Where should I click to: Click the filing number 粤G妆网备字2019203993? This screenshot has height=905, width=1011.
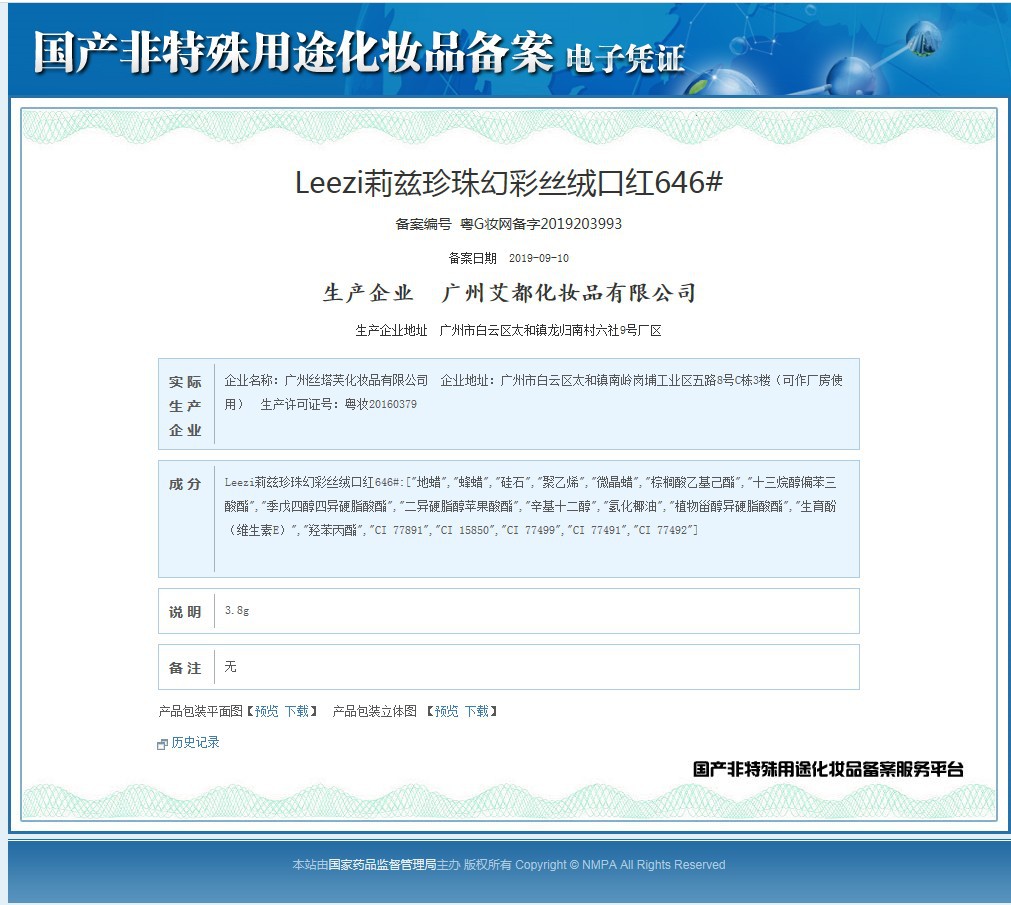[541, 224]
